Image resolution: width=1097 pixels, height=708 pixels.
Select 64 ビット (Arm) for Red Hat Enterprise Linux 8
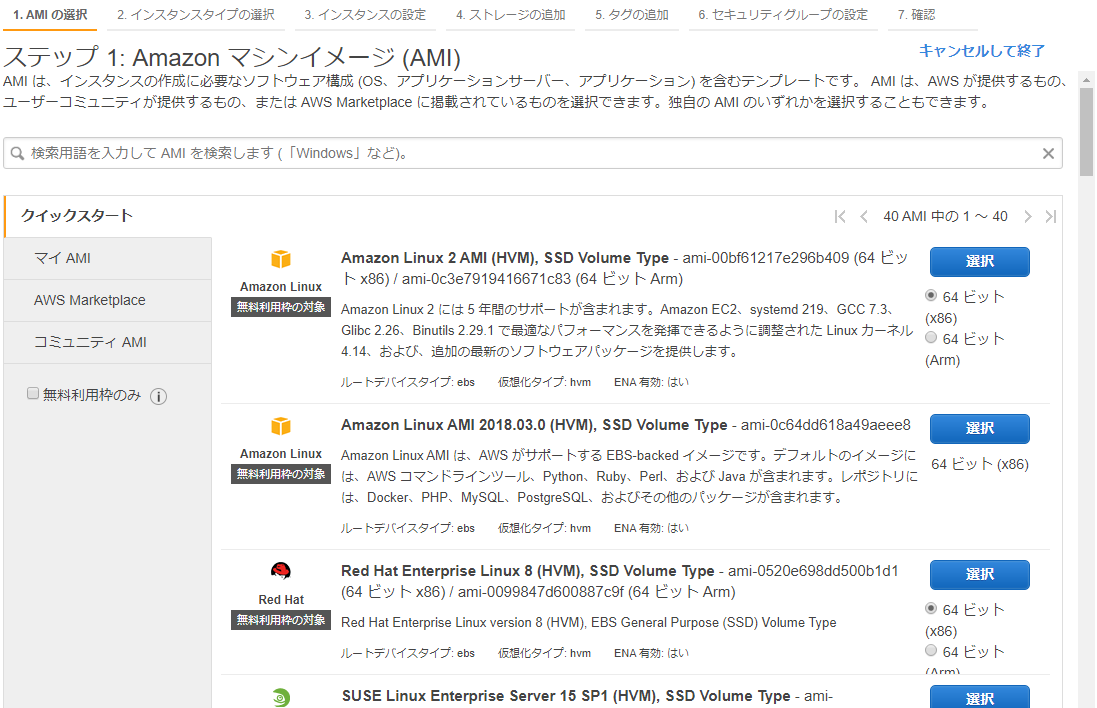[x=931, y=650]
